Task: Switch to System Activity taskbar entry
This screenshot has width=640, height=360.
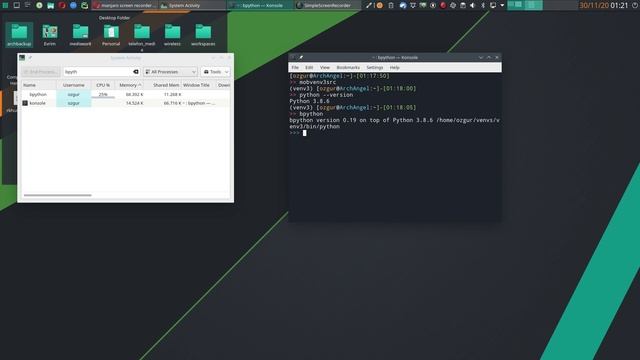Action: [192, 5]
